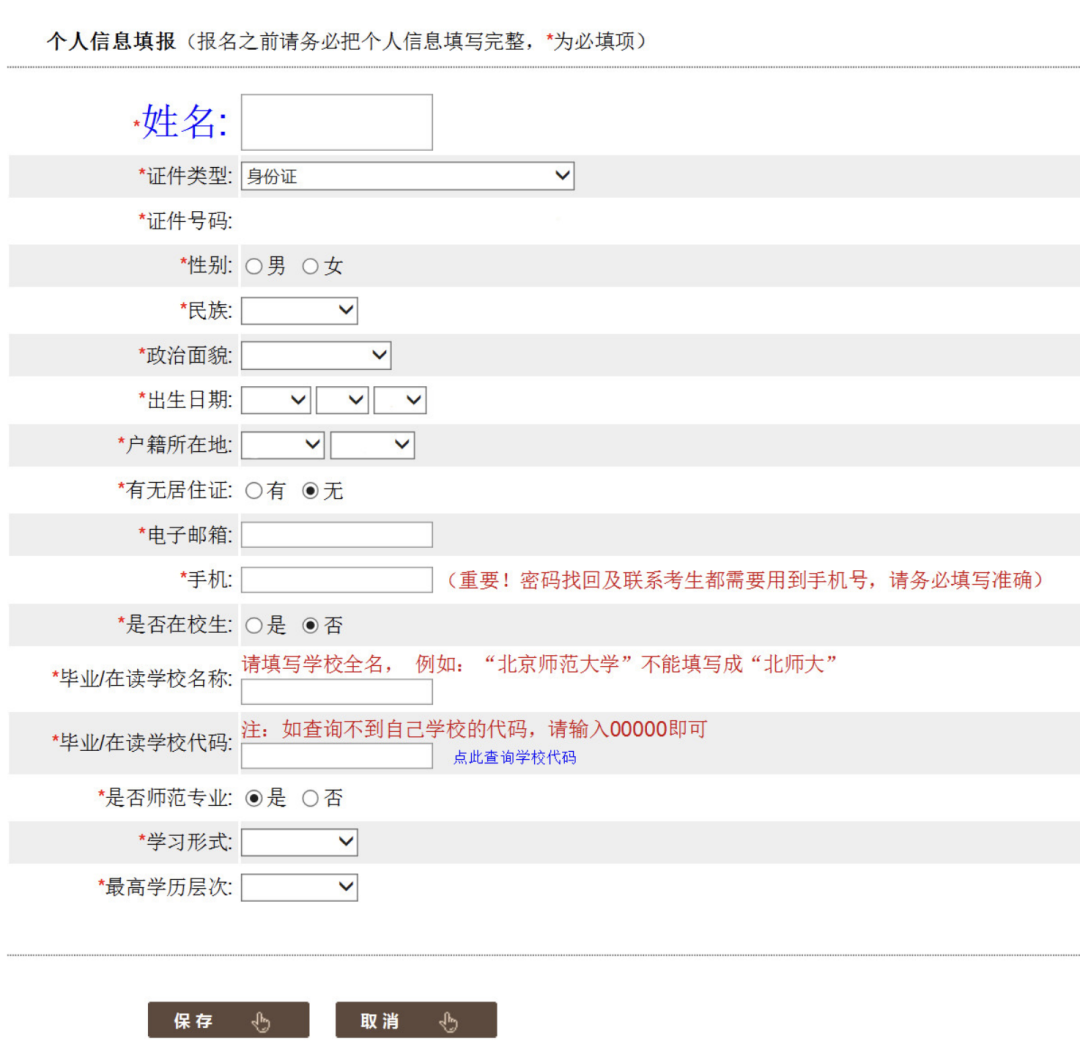Open the birth year dropdown in 出生日期
This screenshot has width=1080, height=1055.
[x=276, y=400]
